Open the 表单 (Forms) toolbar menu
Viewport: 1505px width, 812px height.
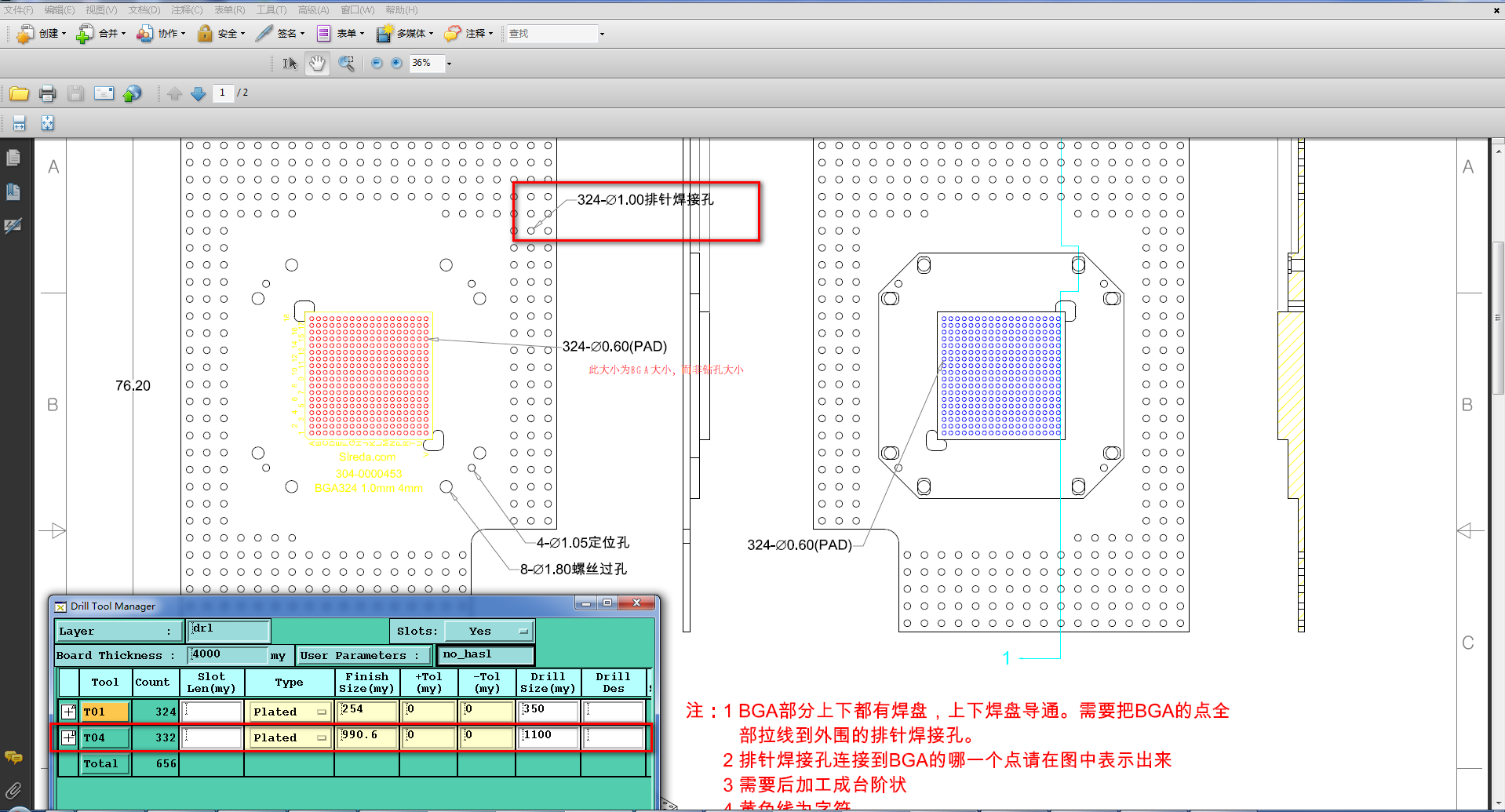click(x=340, y=34)
